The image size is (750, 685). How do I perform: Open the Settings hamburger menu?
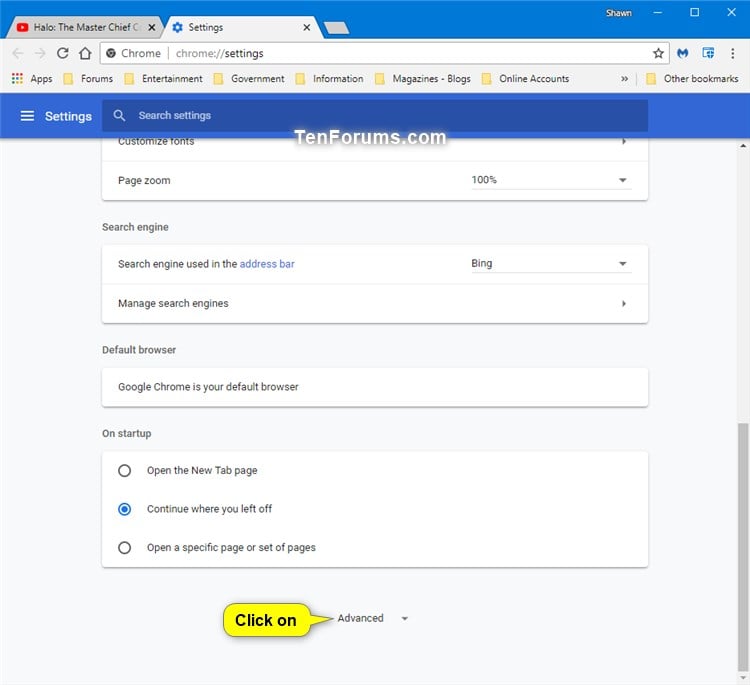click(x=27, y=116)
